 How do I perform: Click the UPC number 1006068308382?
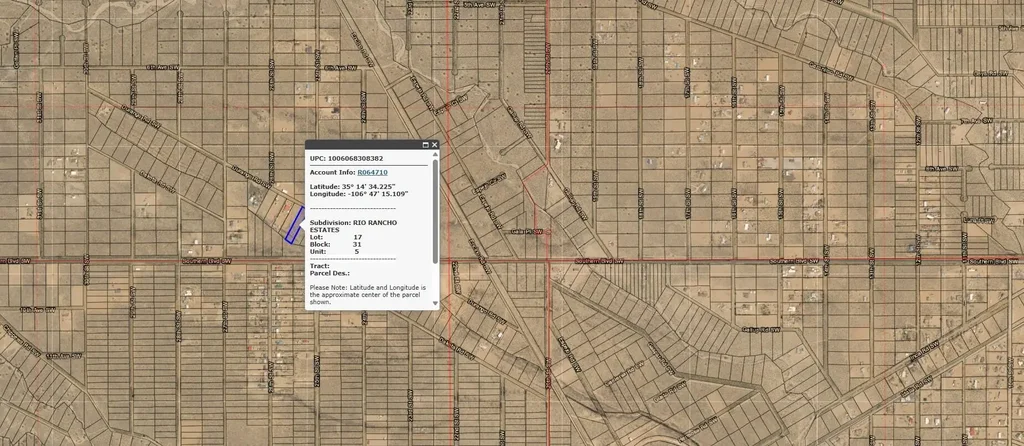(354, 158)
